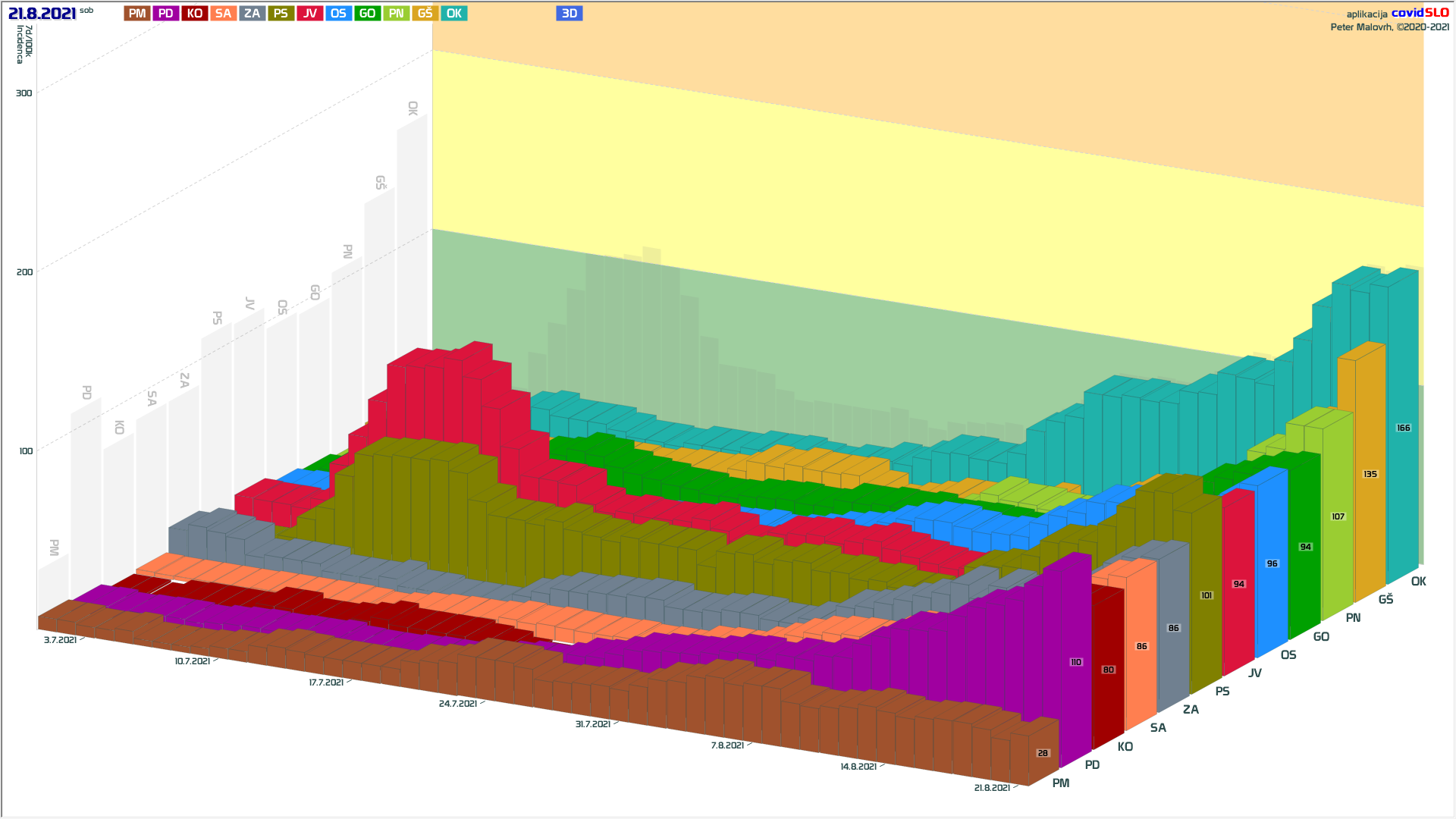This screenshot has width=1456, height=819.
Task: Hide the ZA gray series
Action: click(252, 13)
